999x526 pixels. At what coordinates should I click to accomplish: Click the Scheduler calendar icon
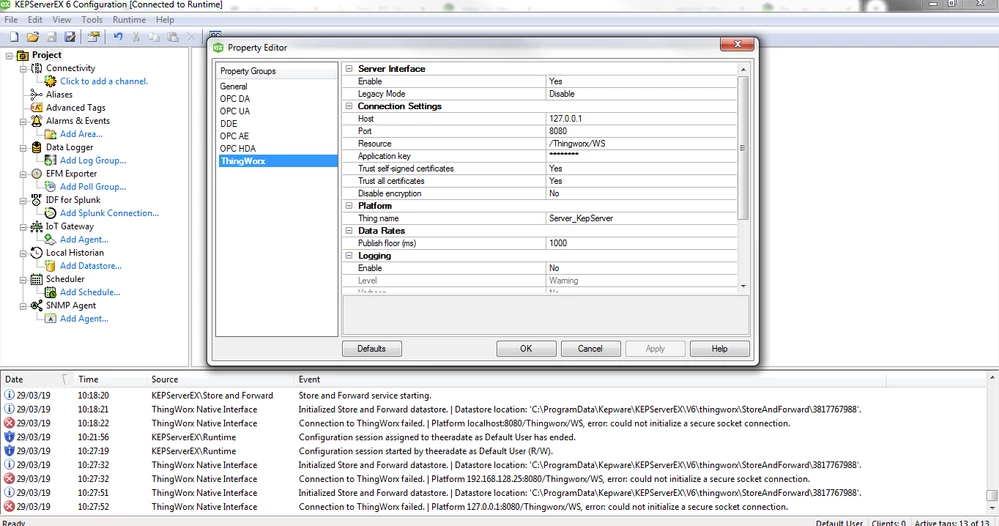coord(36,279)
